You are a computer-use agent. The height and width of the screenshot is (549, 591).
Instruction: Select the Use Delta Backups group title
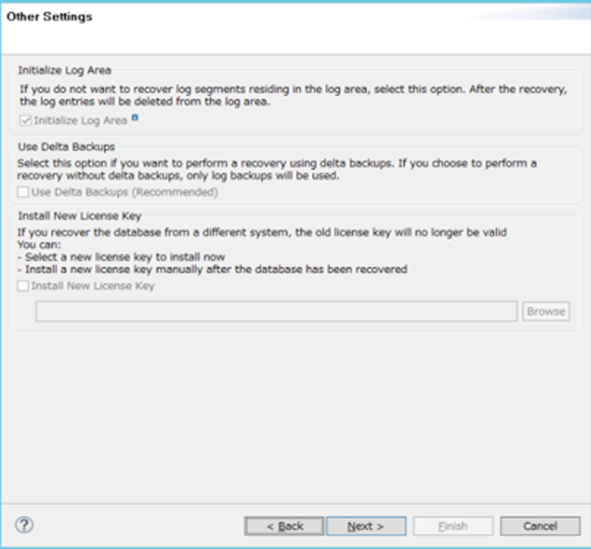point(66,147)
